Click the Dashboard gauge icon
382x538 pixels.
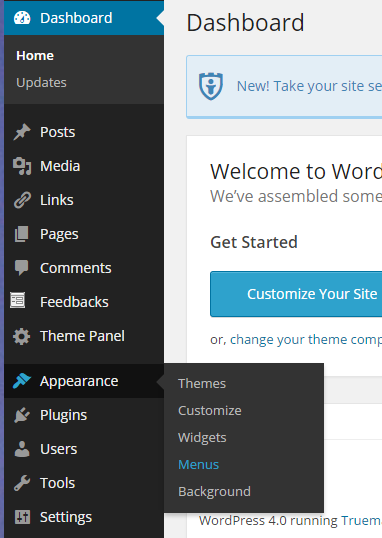22,18
